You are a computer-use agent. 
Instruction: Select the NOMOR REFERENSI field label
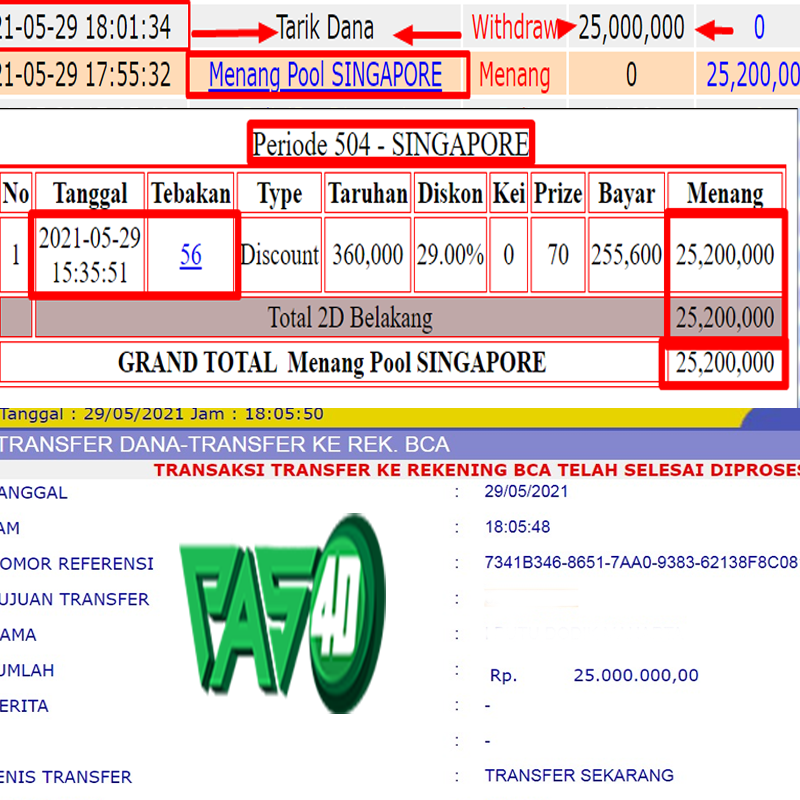click(x=77, y=564)
